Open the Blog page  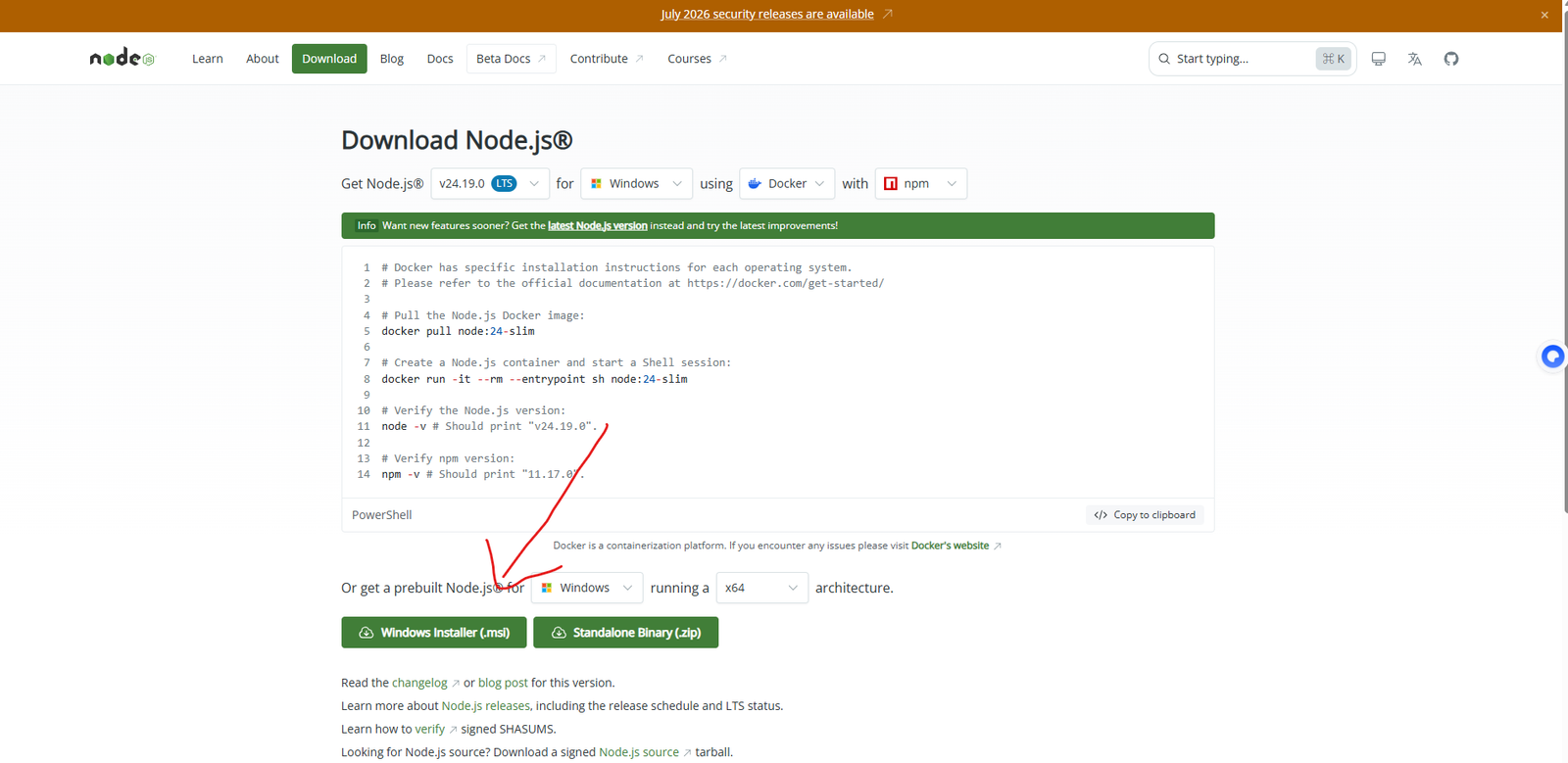(x=392, y=59)
